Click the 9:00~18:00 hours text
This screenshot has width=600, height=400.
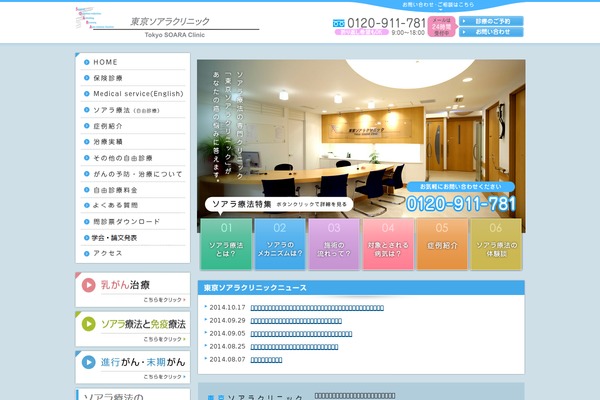coord(408,33)
